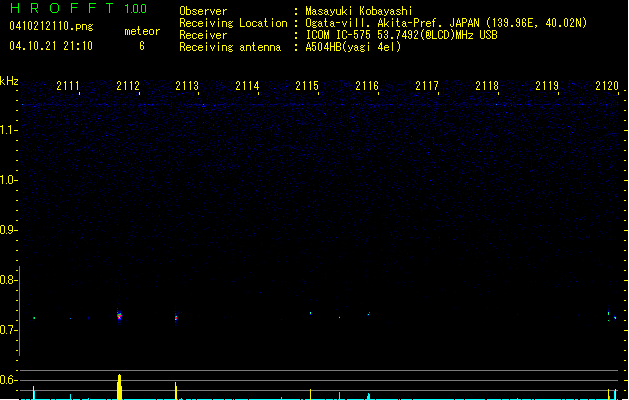Click the 2120 time marker
629x400 pixels.
(607, 86)
